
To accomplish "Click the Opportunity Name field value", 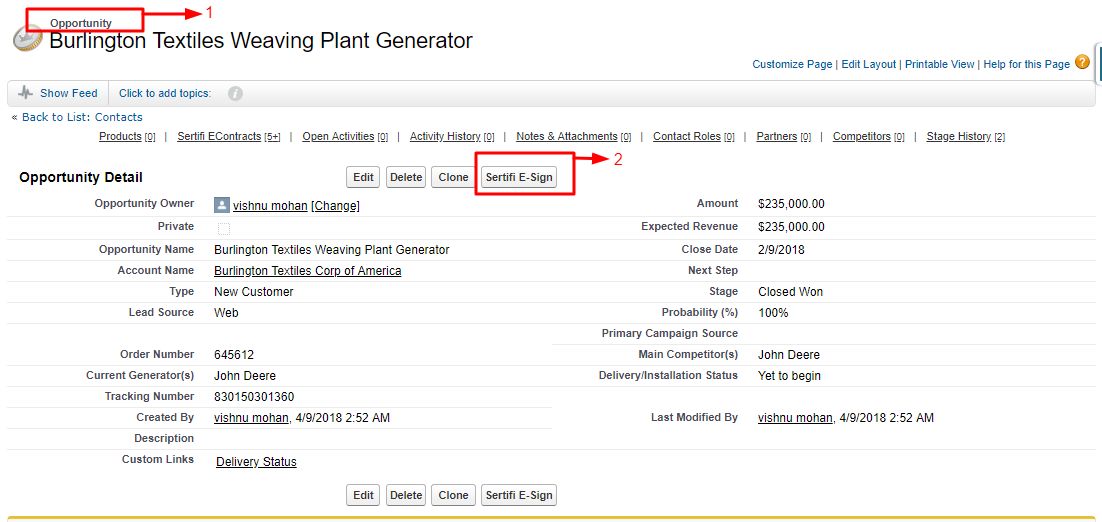I will point(332,249).
